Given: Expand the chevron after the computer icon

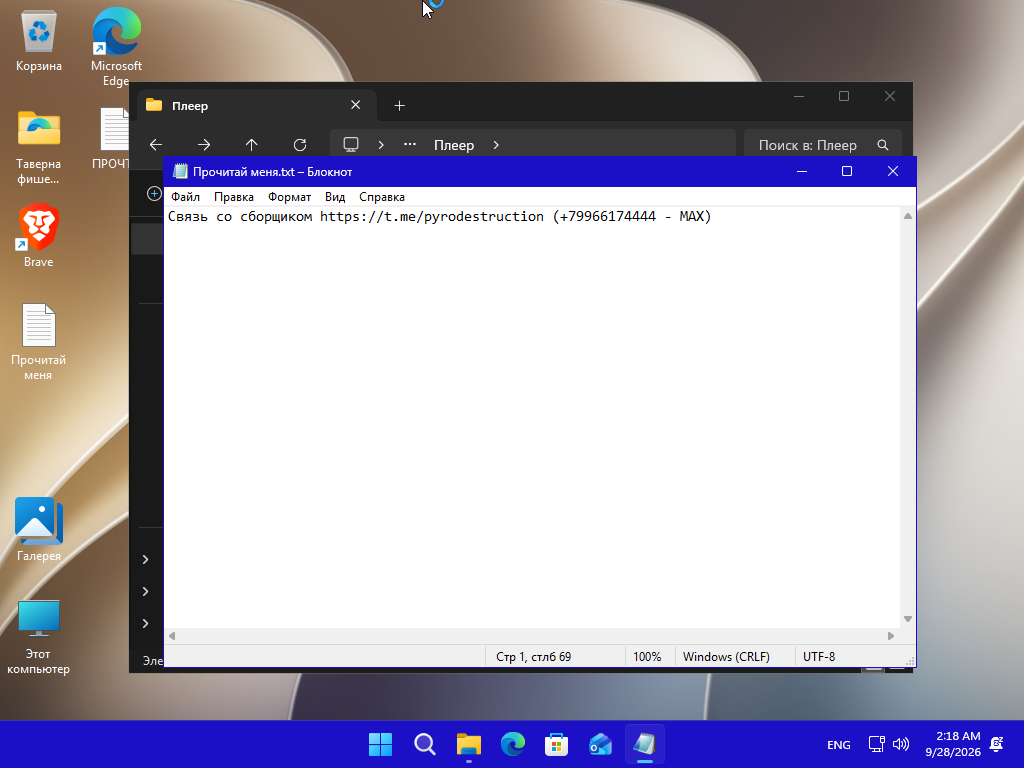Looking at the screenshot, I should pos(381,145).
